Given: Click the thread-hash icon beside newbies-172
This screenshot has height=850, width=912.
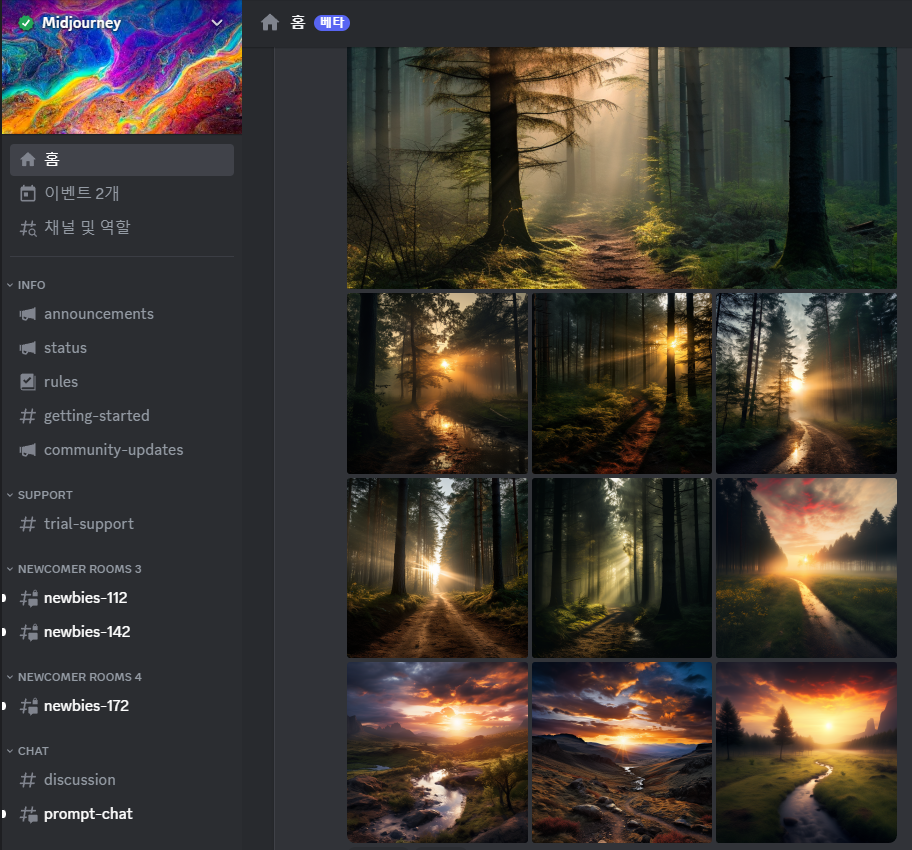Looking at the screenshot, I should 28,706.
